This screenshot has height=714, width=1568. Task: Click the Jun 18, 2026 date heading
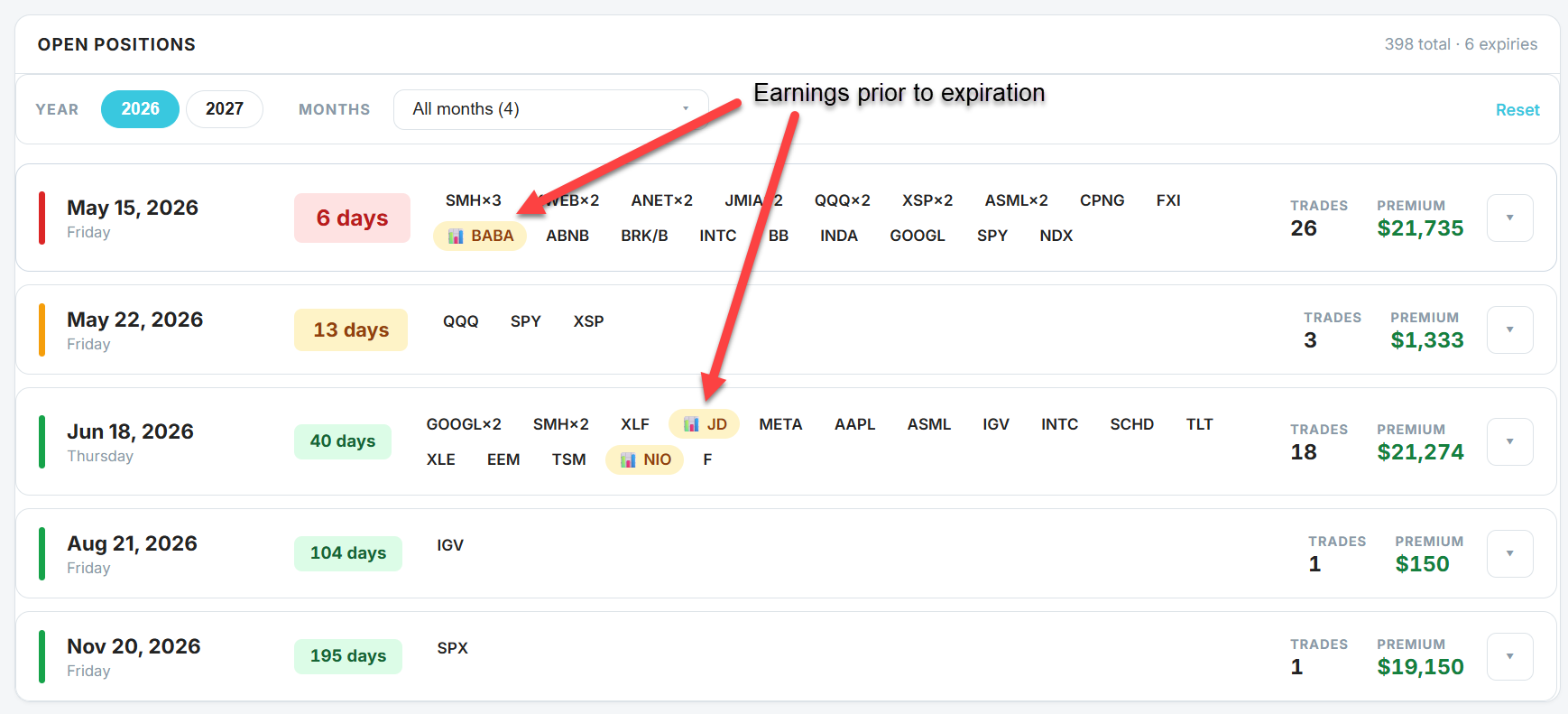coord(130,431)
